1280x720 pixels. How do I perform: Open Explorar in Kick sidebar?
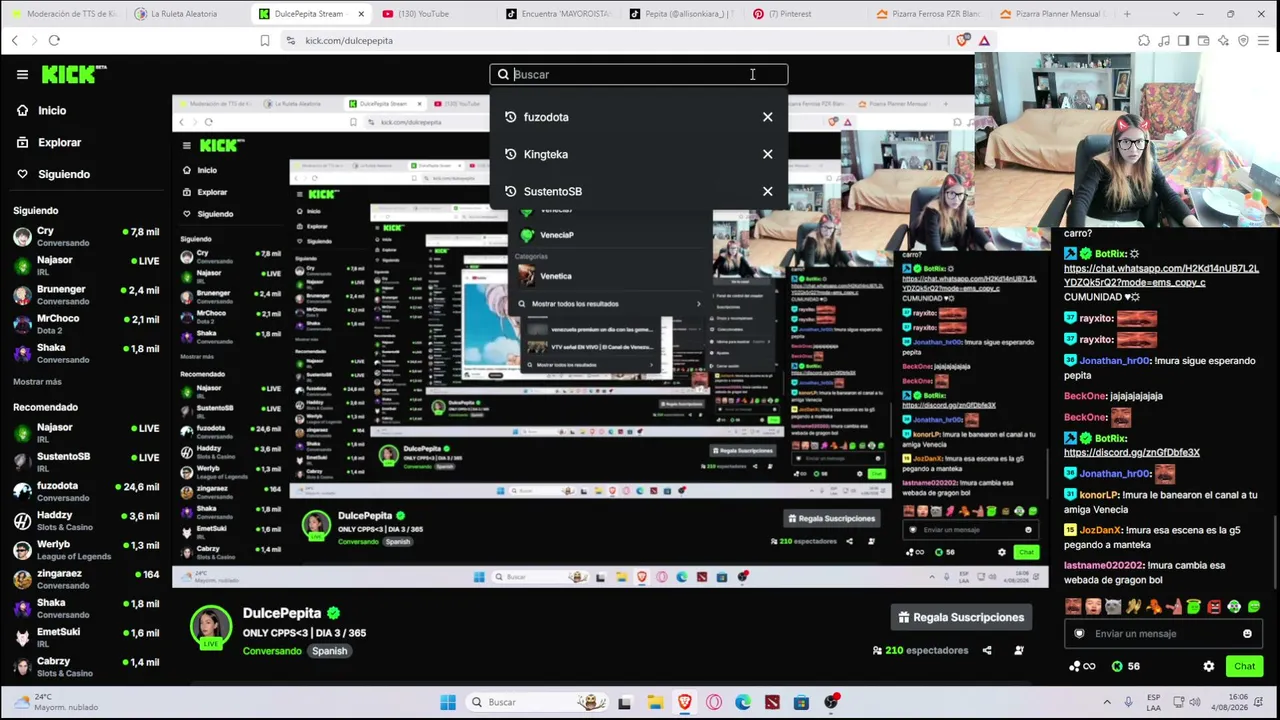[59, 142]
